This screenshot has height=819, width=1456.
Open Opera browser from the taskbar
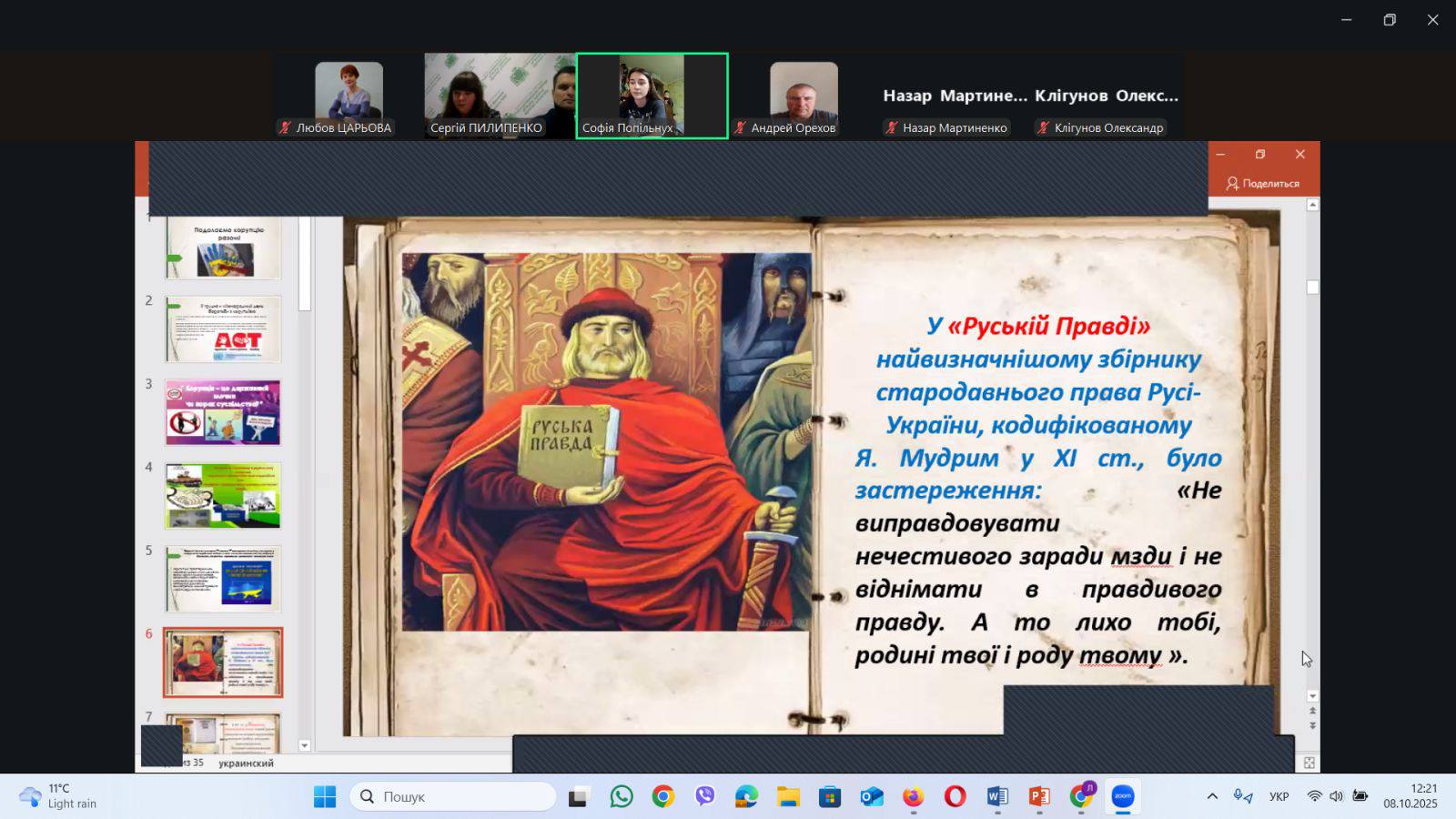955,796
